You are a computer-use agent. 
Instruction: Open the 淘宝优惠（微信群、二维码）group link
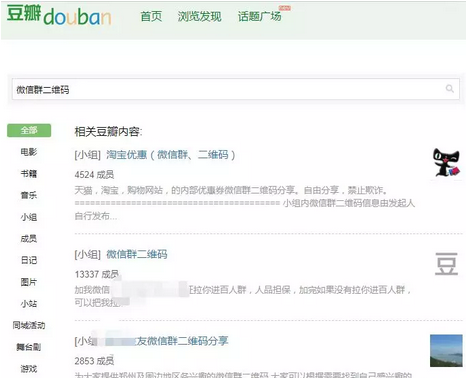(x=171, y=155)
